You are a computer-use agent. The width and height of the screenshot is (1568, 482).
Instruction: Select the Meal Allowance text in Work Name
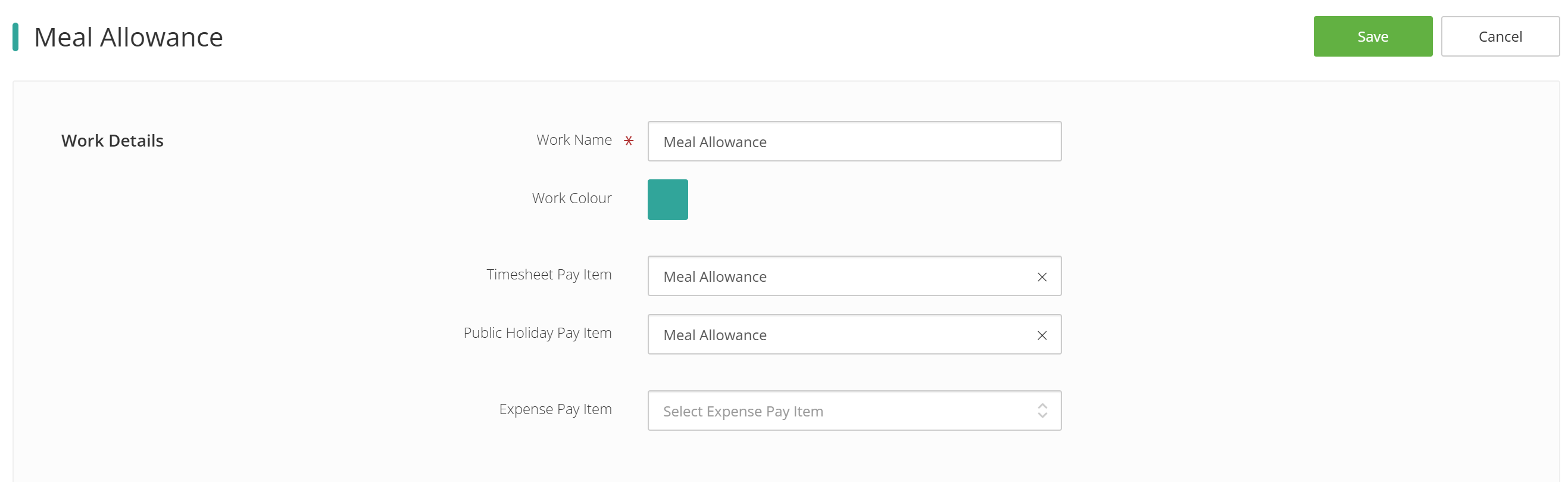pyautogui.click(x=714, y=142)
